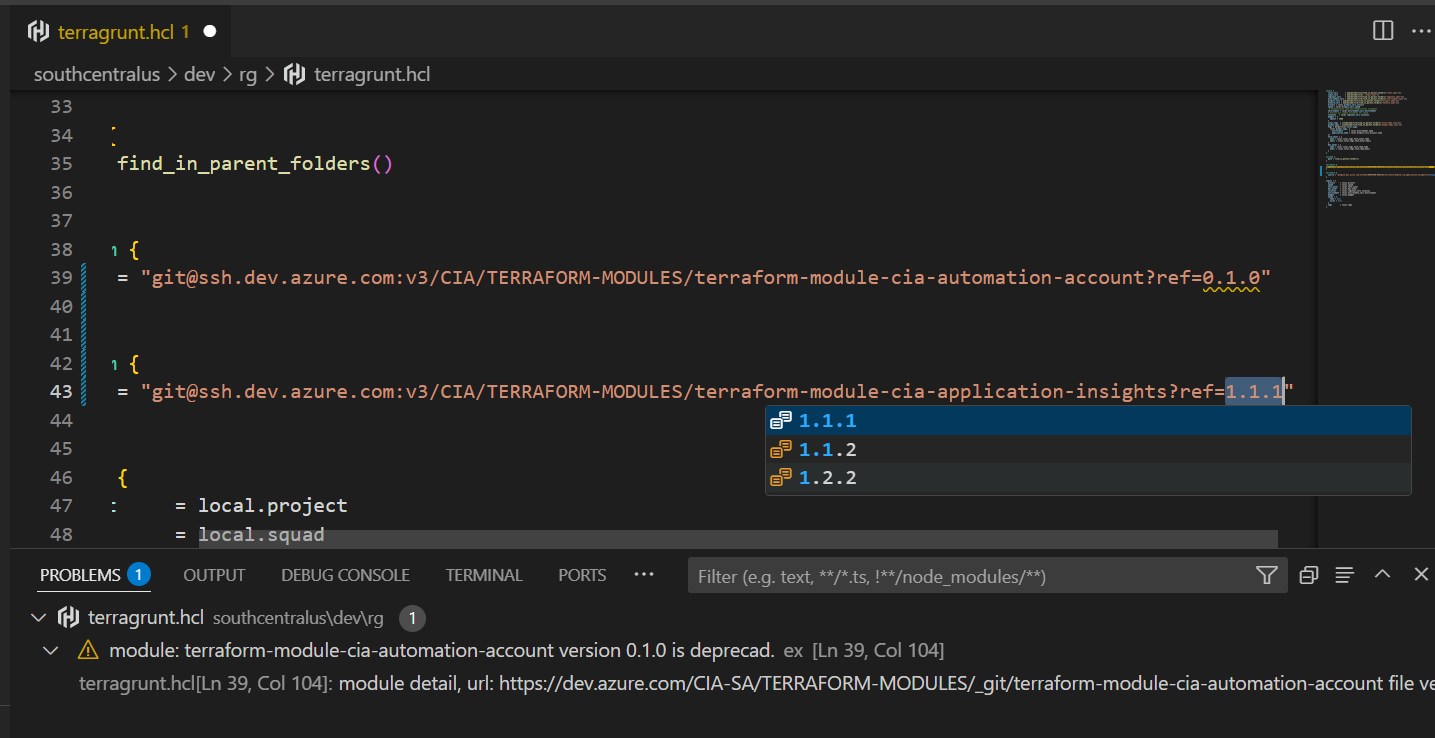Toggle problems view as table

(x=1345, y=575)
